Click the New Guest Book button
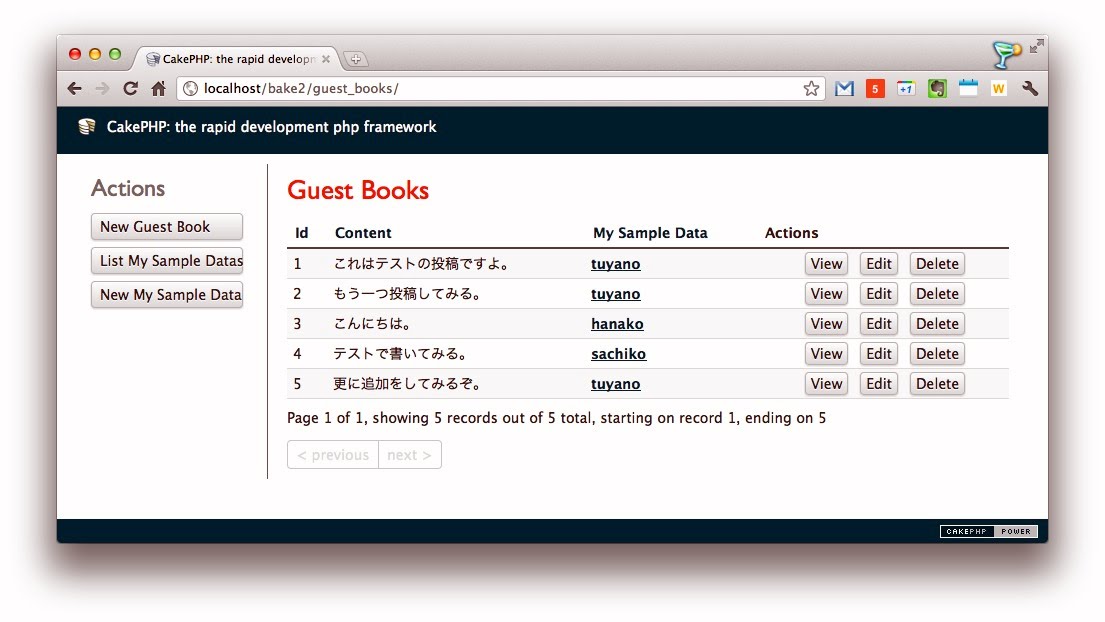 click(x=166, y=227)
